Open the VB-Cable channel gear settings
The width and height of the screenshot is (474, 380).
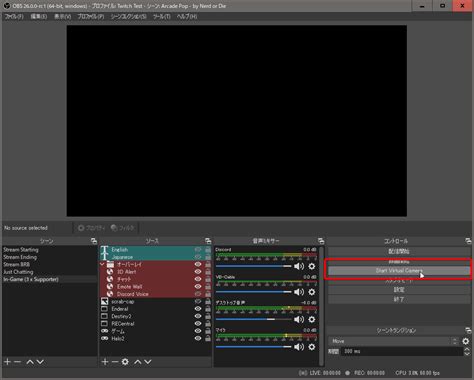point(312,292)
